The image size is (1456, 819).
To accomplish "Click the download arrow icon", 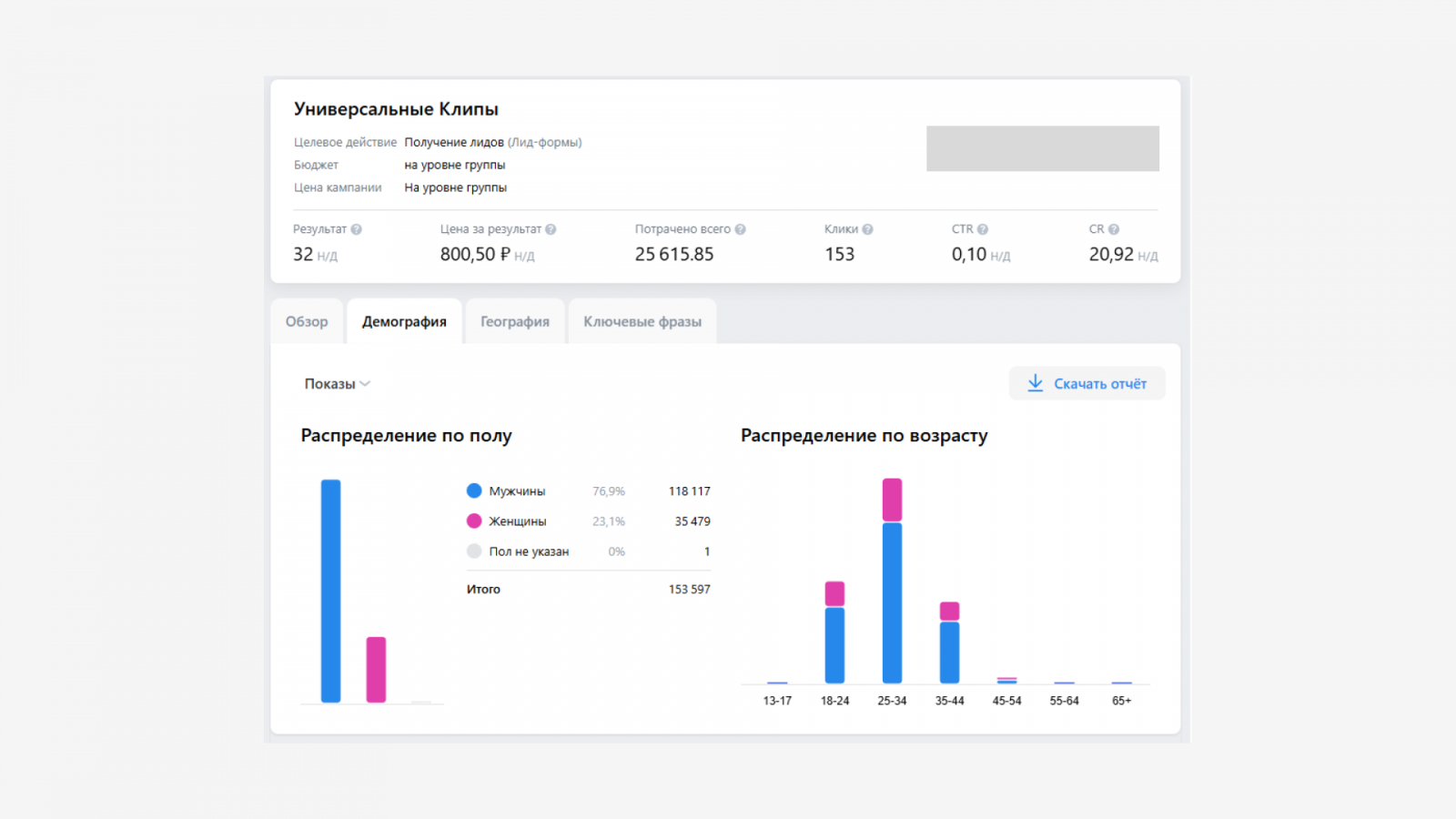I will (x=1036, y=383).
